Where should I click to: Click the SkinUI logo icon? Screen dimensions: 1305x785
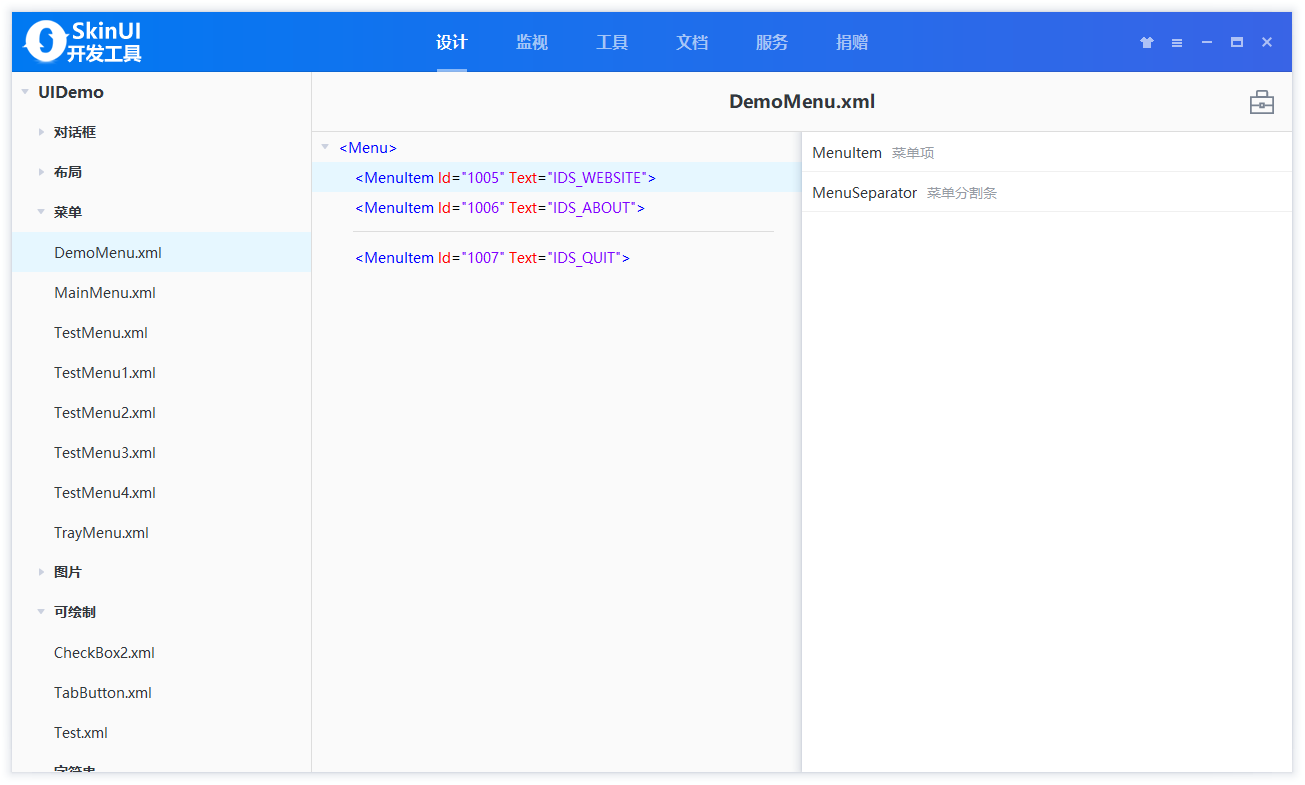click(44, 41)
